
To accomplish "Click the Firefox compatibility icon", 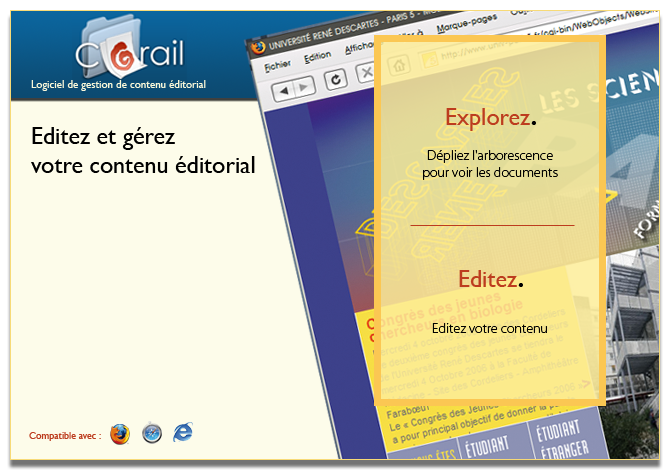I will (x=120, y=434).
